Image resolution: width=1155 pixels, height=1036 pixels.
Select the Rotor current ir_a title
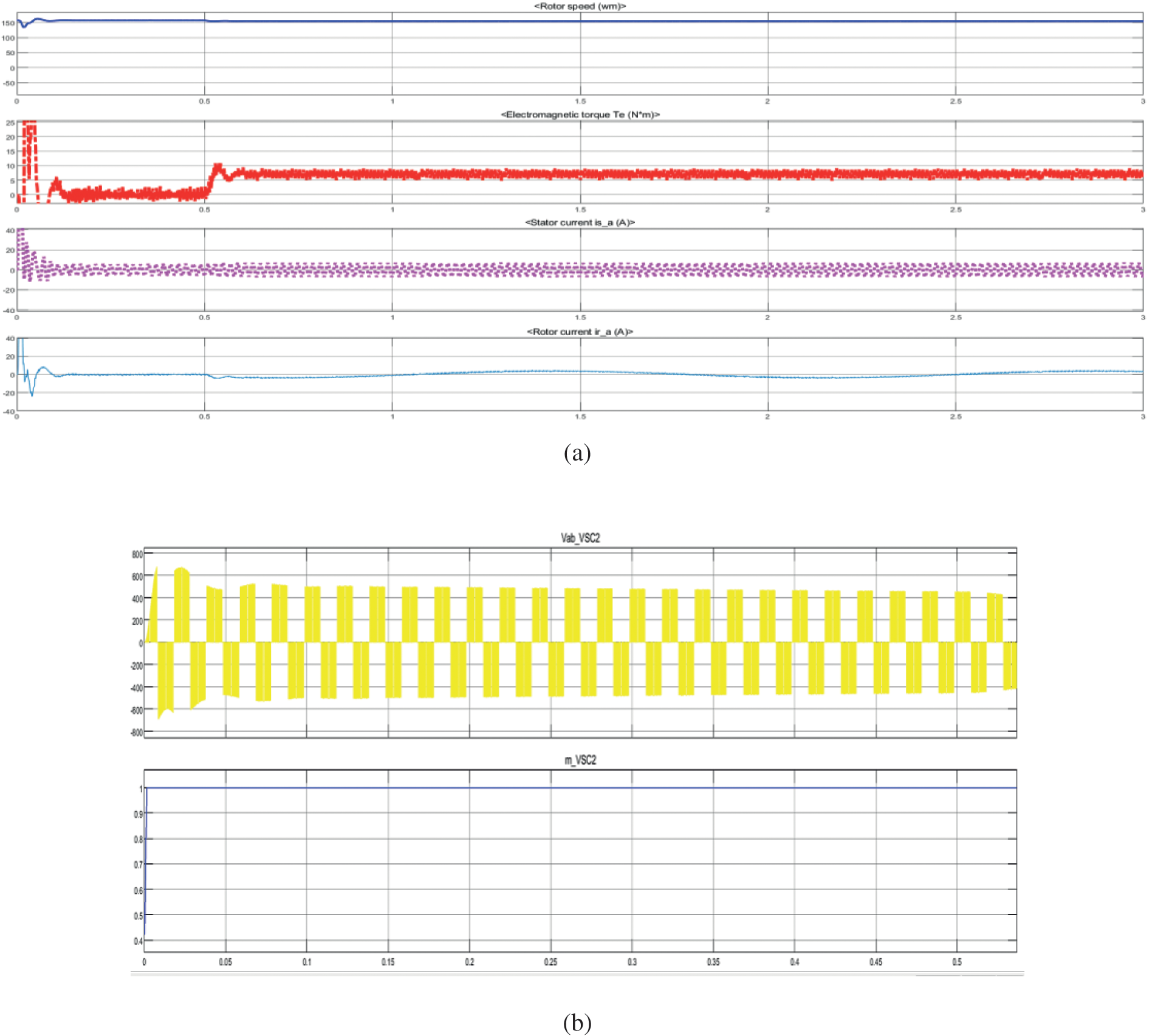580,332
